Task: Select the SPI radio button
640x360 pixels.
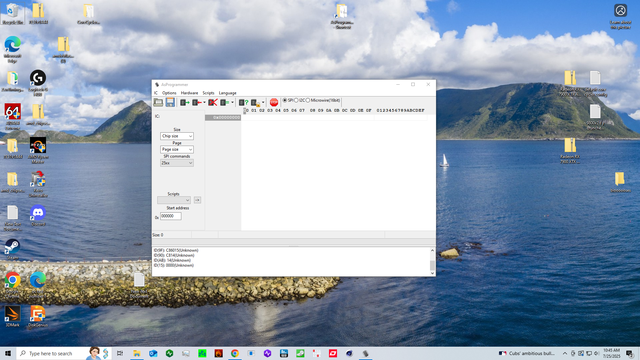Action: (x=285, y=100)
